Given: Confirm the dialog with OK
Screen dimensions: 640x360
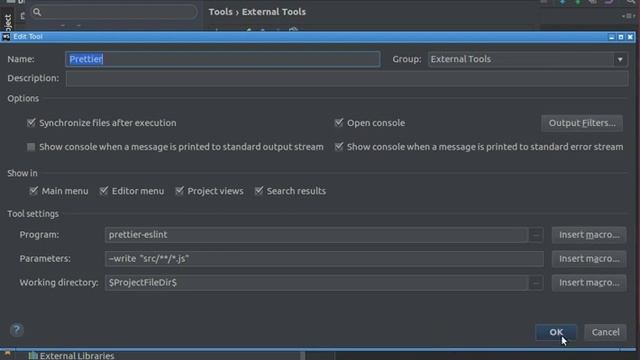Looking at the screenshot, I should [x=556, y=332].
